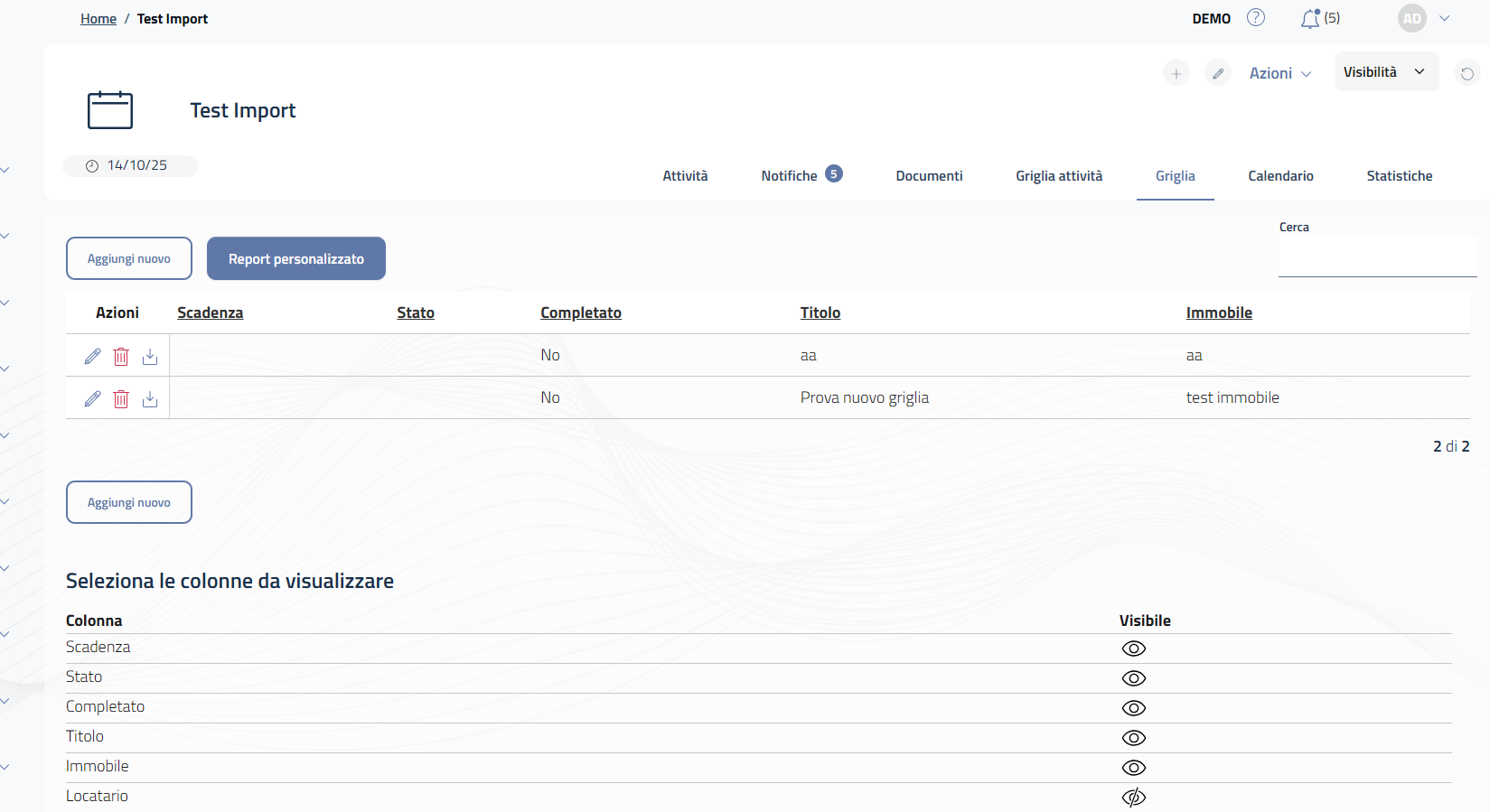
Task: Open the notifications bell icon
Action: pyautogui.click(x=1310, y=19)
